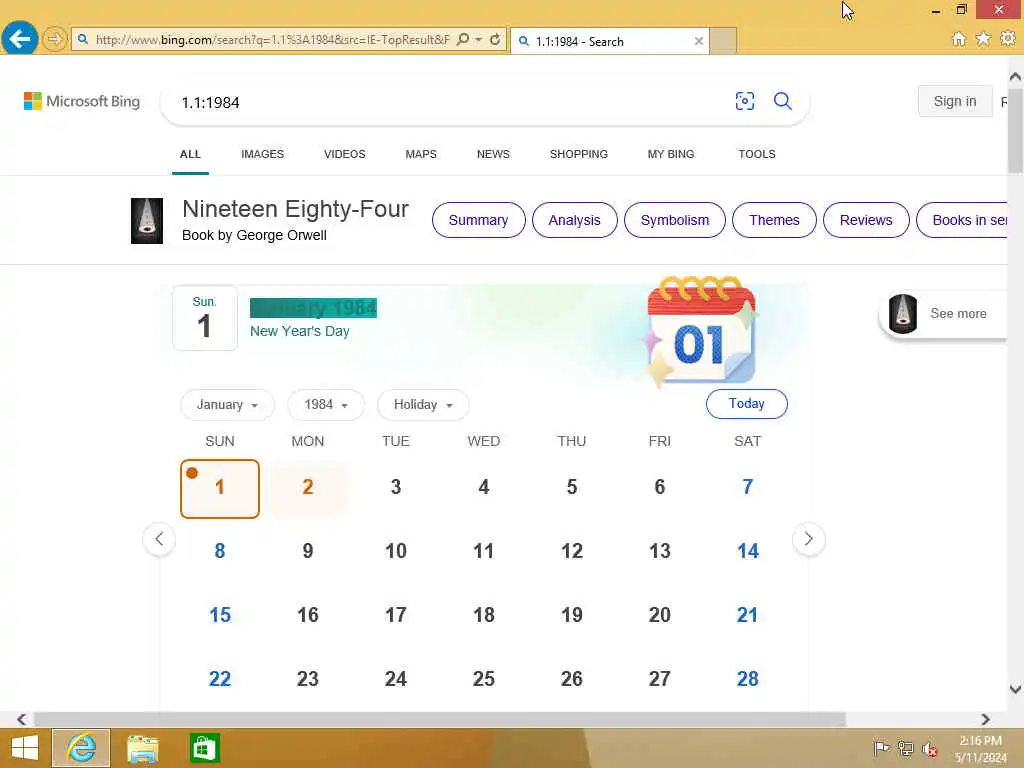Expand the Holiday filter dropdown
The height and width of the screenshot is (768, 1024).
click(423, 405)
